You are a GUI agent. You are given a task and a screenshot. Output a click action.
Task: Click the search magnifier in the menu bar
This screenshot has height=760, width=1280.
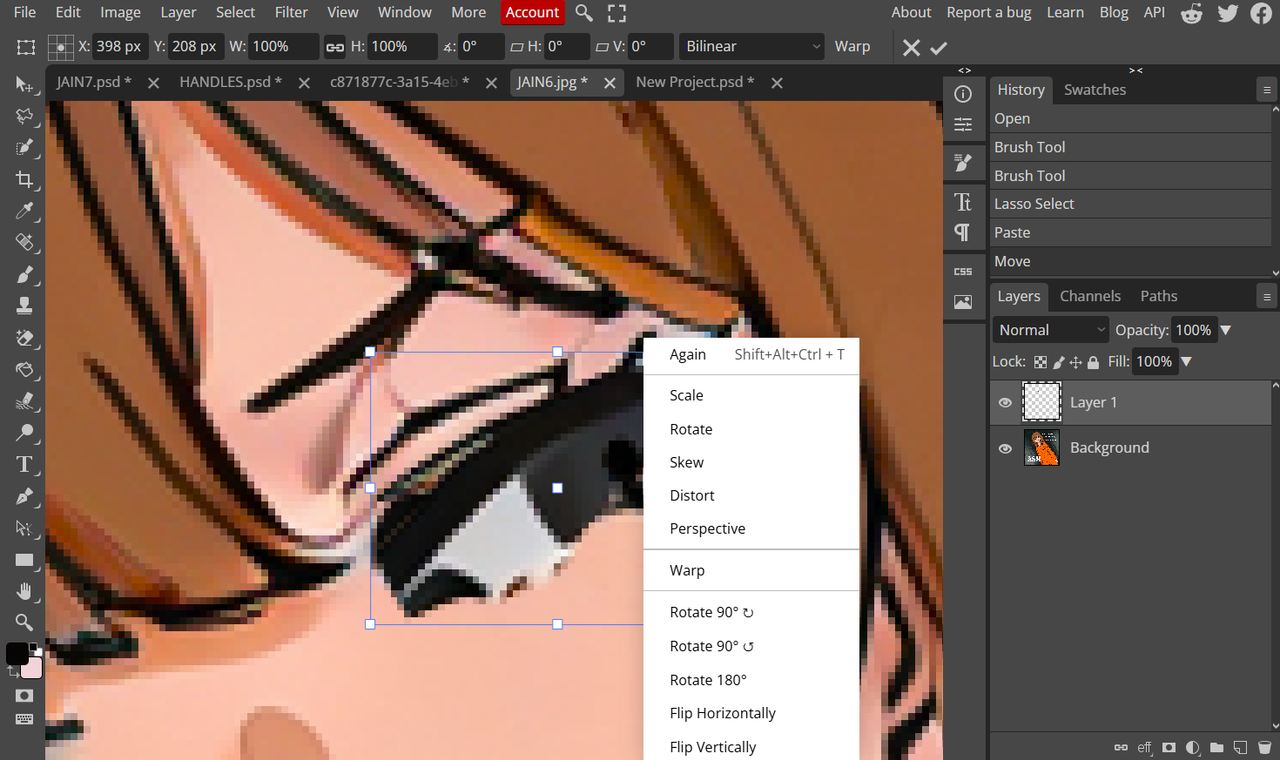(584, 13)
